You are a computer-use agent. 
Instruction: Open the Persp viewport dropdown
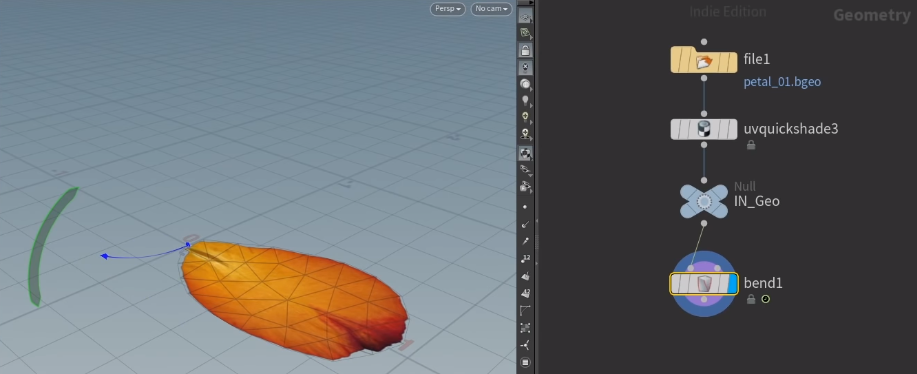point(448,9)
